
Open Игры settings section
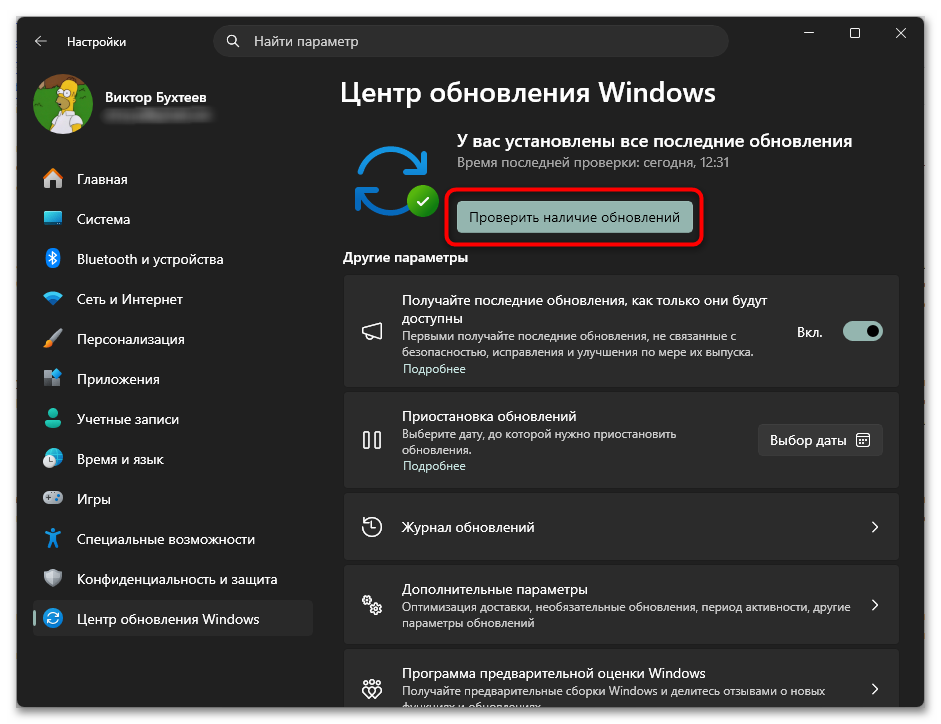coord(173,499)
